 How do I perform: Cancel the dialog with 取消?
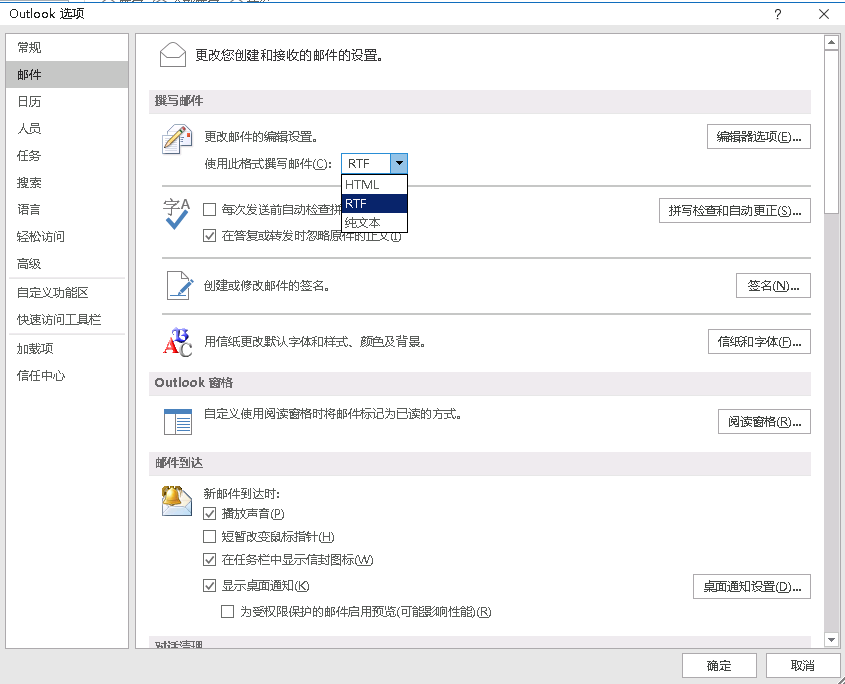[x=802, y=666]
